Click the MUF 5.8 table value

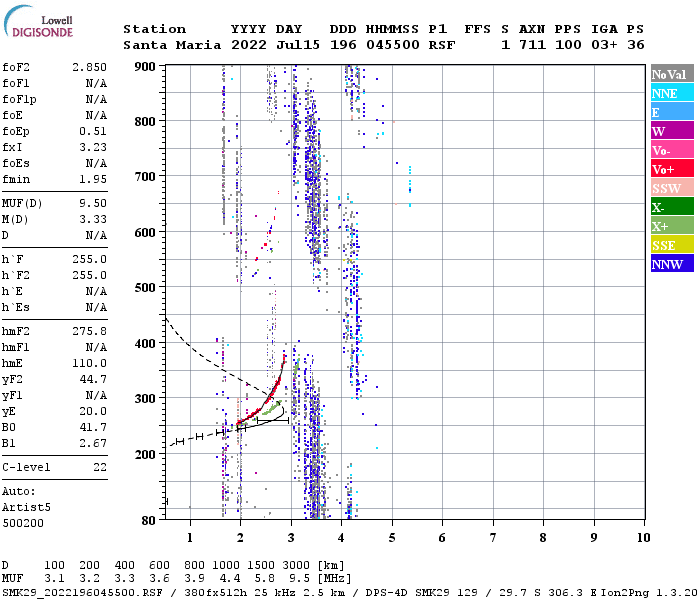click(264, 579)
